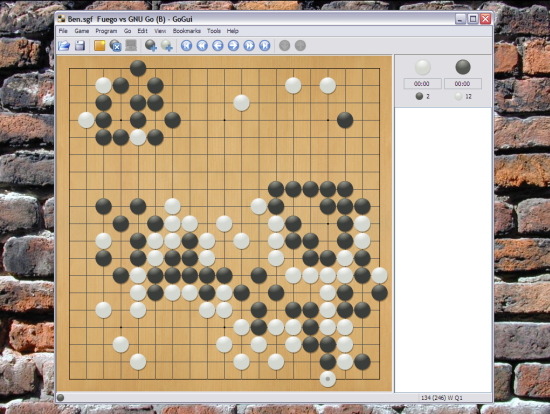Go forward ten moves
Viewport: 550px width, 414px height.
pyautogui.click(x=249, y=46)
